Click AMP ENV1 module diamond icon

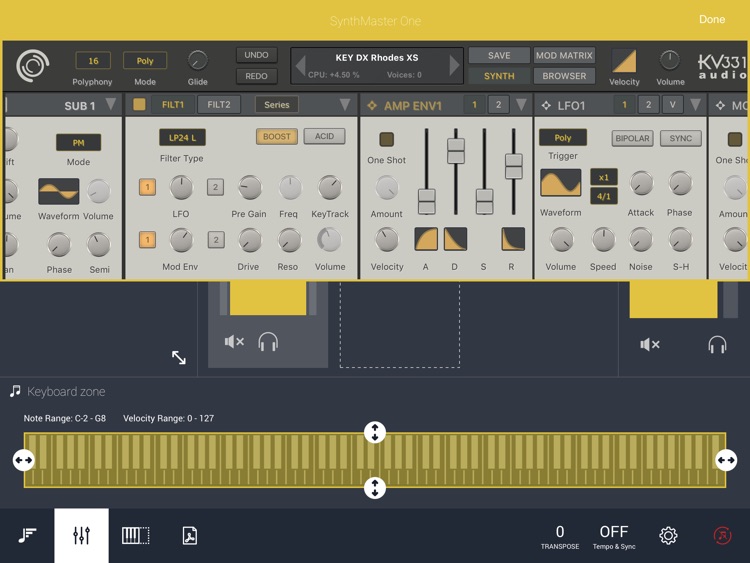[372, 106]
